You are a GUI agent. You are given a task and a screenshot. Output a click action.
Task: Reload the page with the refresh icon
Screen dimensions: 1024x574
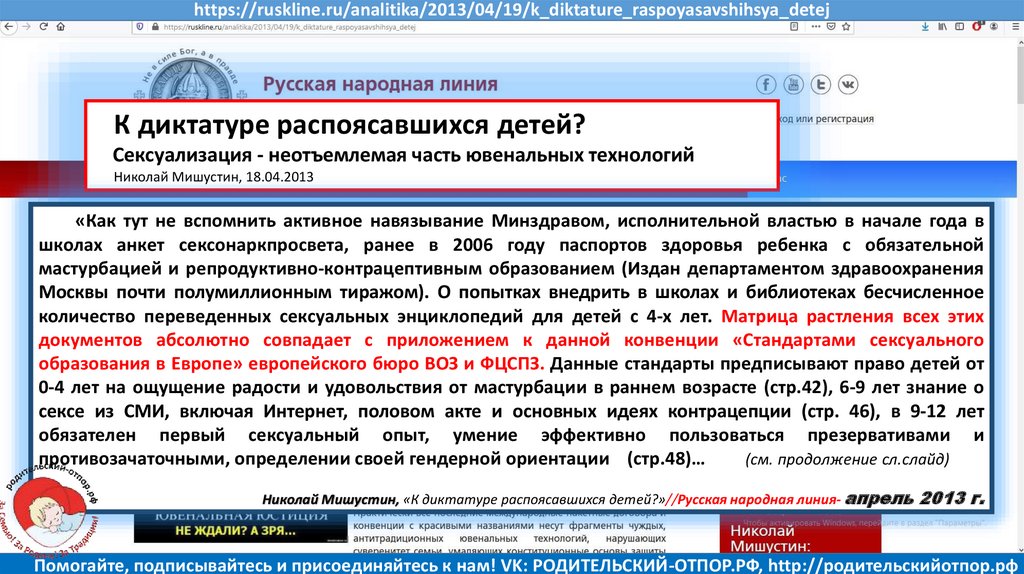43,27
